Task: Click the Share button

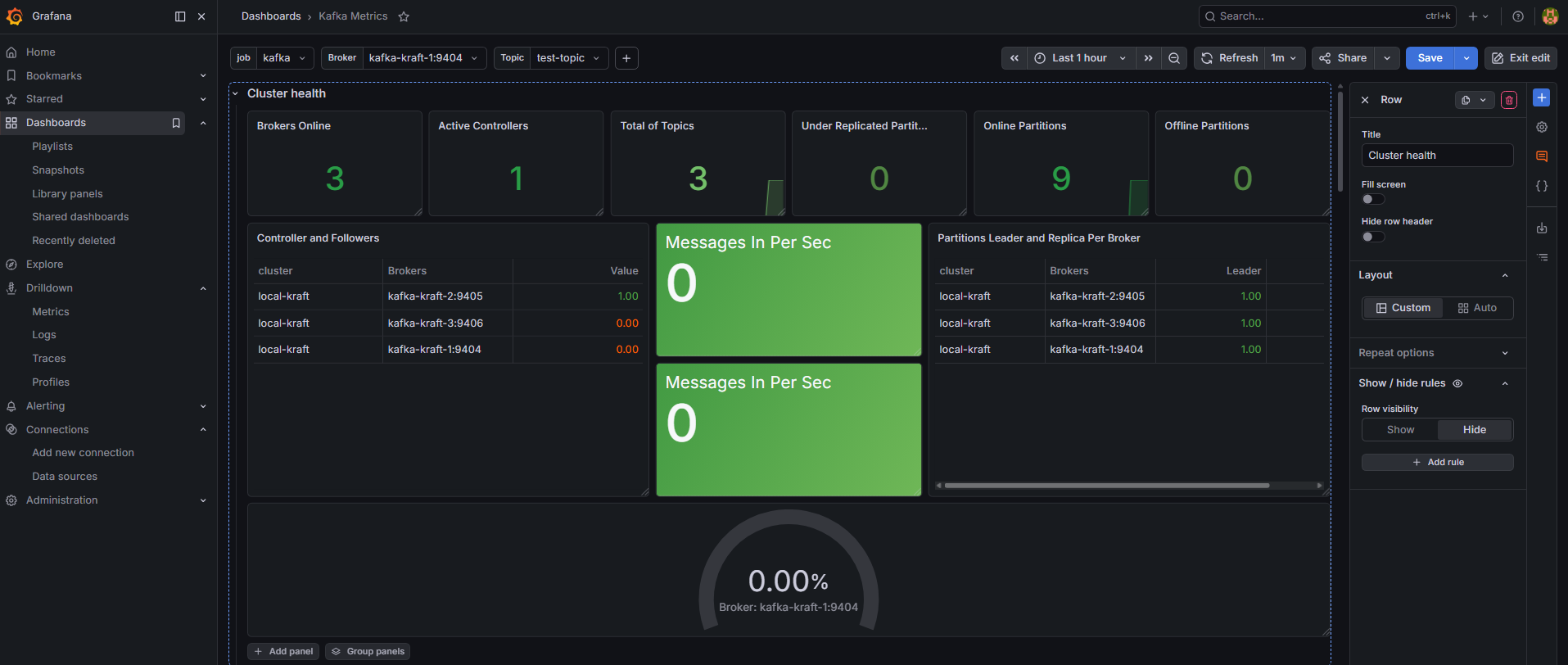Action: coord(1344,58)
